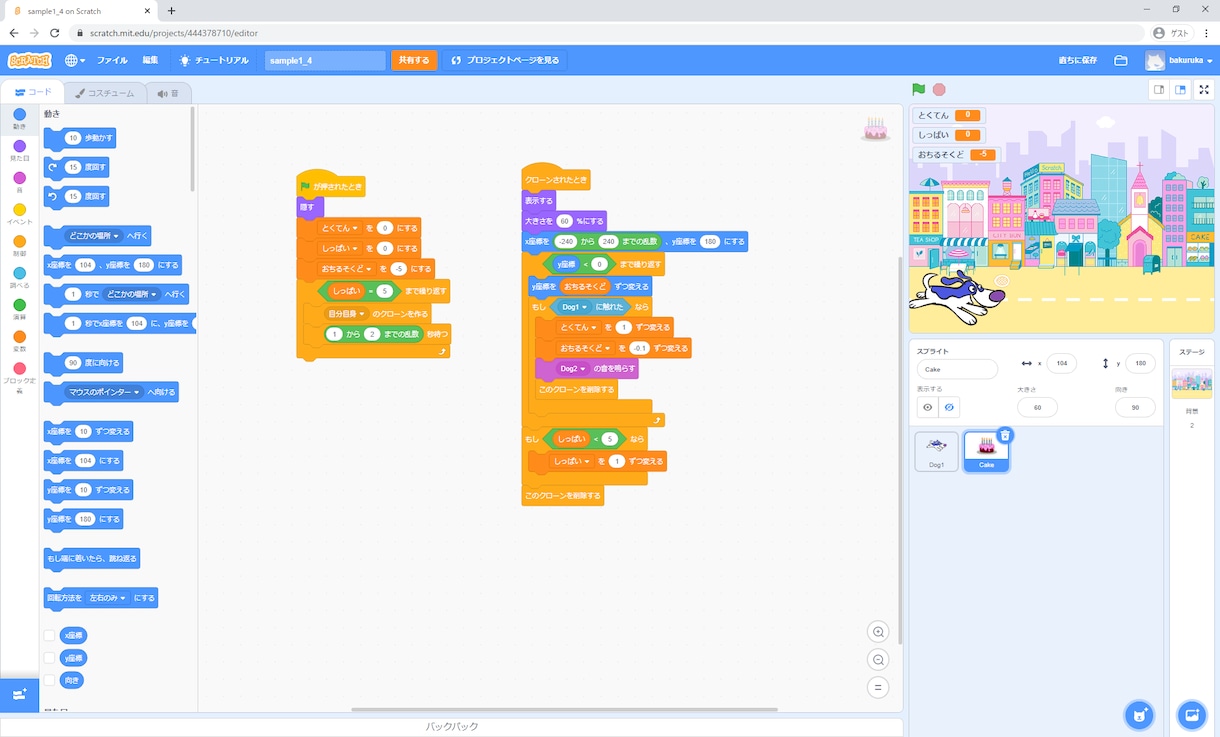The image size is (1220, 737).
Task: Zoom in on the code workspace
Action: (x=879, y=632)
